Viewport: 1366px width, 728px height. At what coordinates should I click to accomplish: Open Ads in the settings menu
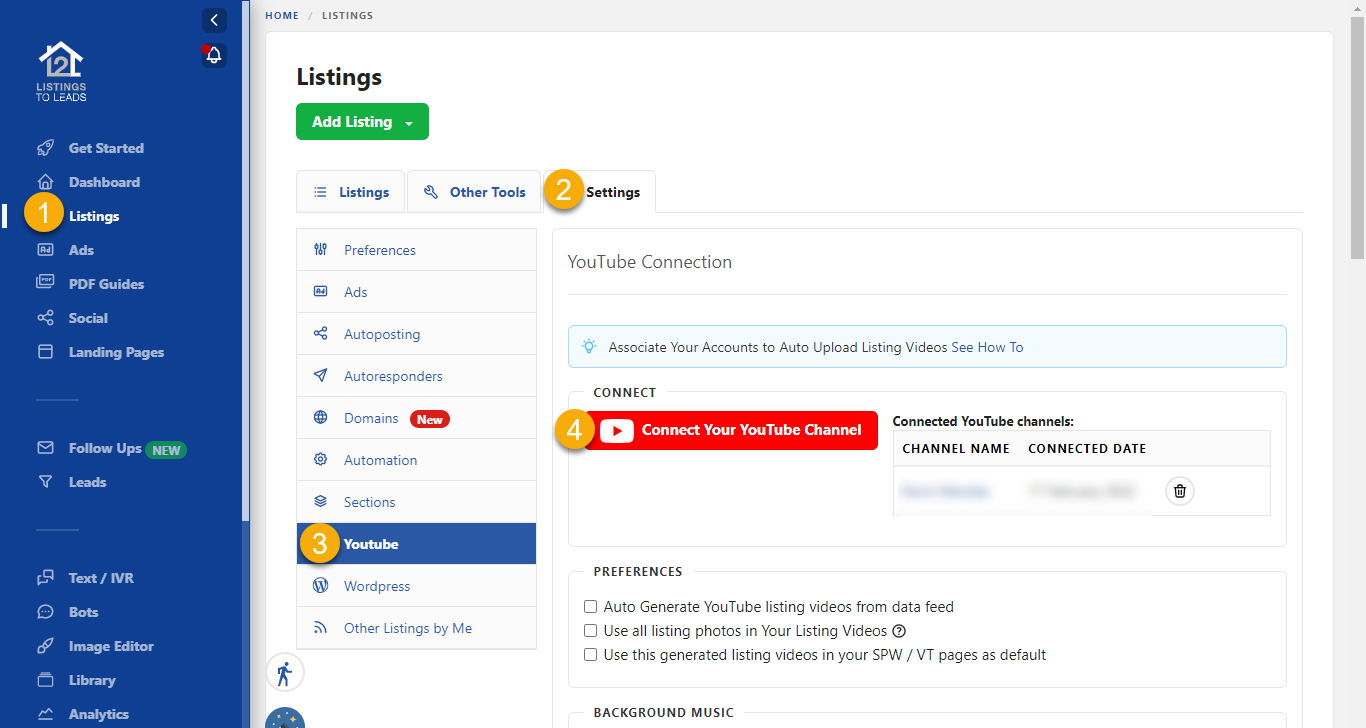tap(416, 292)
